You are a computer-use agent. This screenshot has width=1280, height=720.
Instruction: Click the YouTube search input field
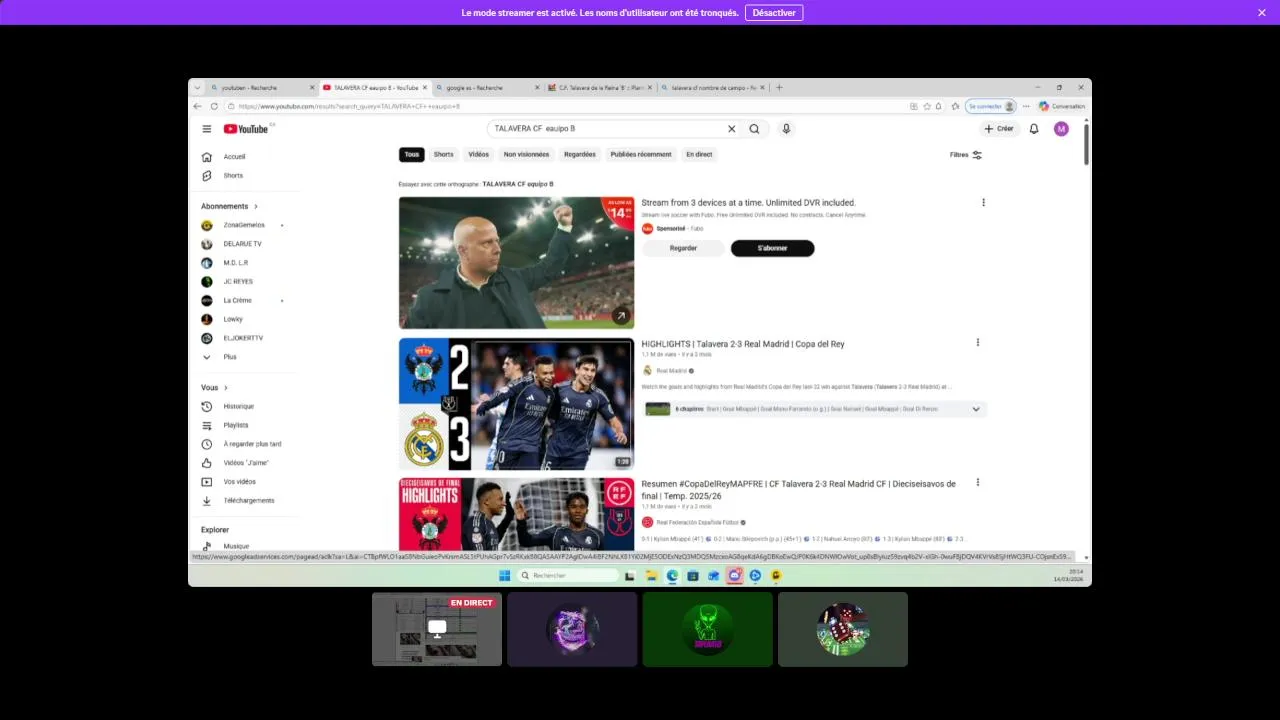tap(605, 129)
